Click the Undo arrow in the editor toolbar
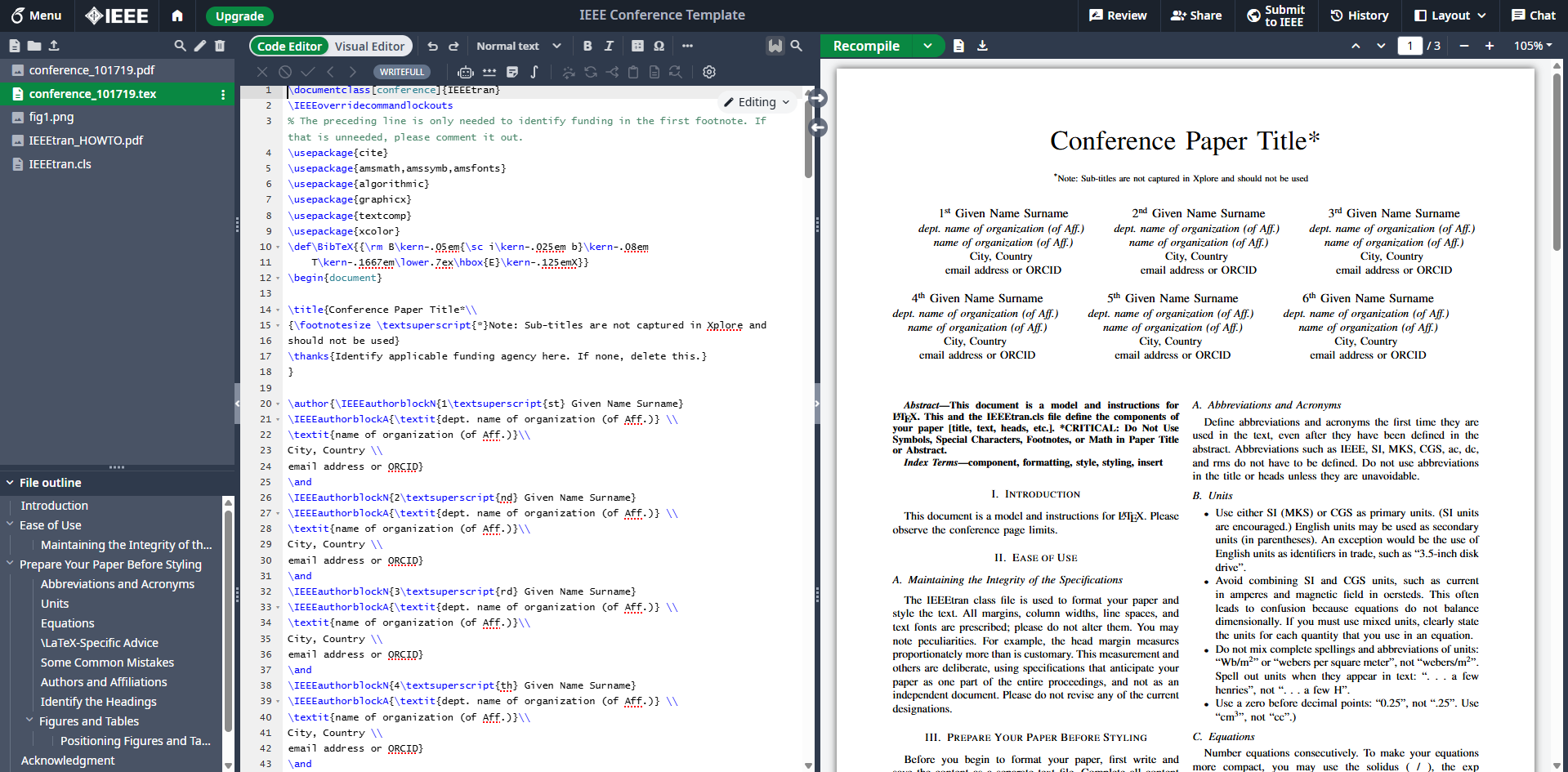Viewport: 1568px width, 772px height. click(432, 47)
